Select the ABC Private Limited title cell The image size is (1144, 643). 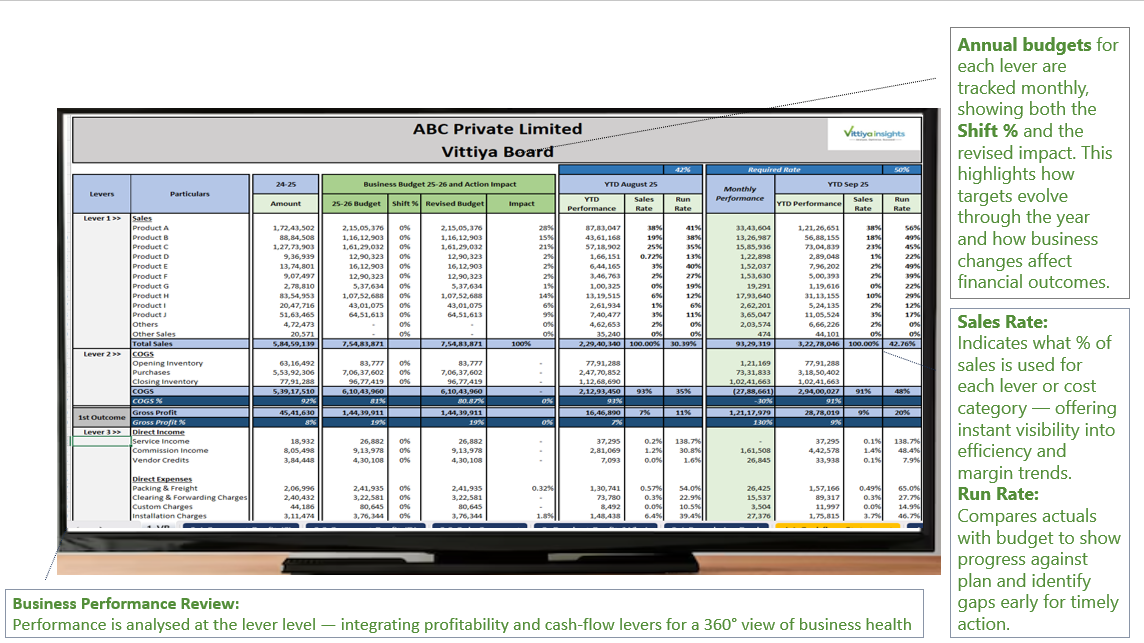[497, 129]
